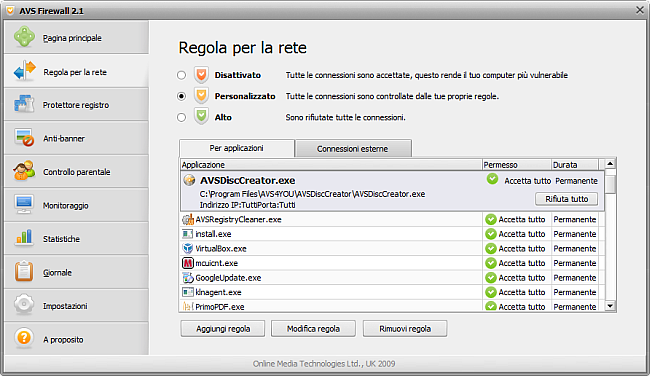
Task: Select the install.exe row name
Action: click(x=213, y=234)
